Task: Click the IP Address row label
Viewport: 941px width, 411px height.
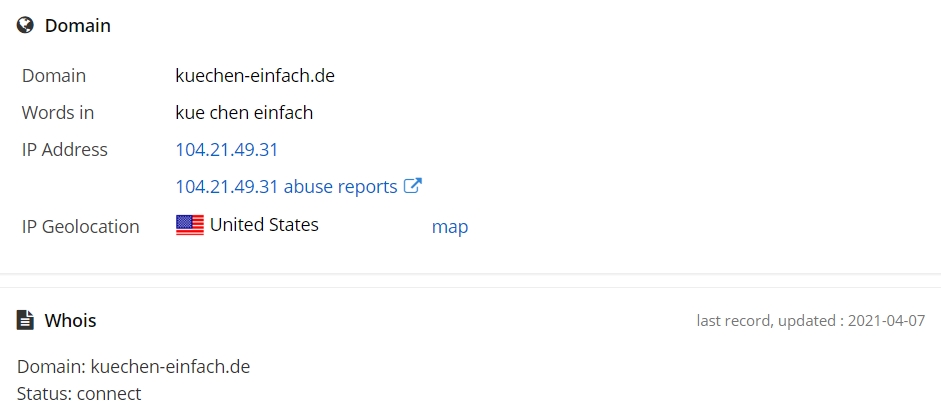Action: click(x=65, y=149)
